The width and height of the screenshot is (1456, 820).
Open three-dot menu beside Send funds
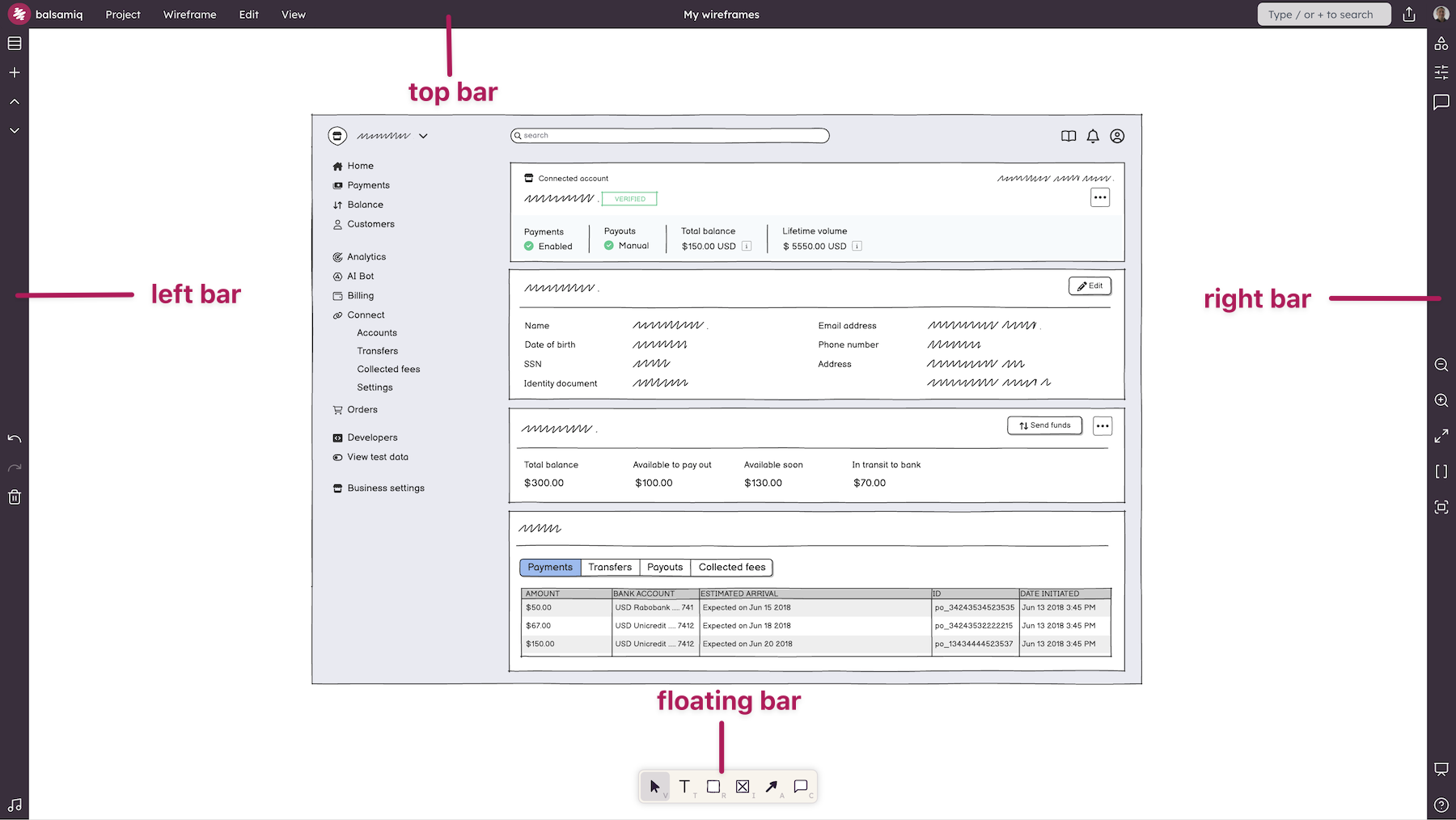point(1102,426)
